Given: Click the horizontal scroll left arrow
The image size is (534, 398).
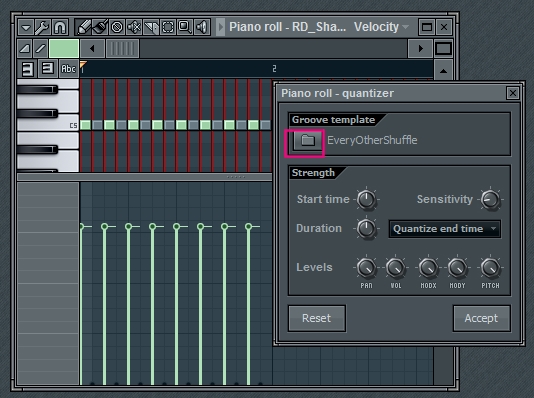Looking at the screenshot, I should pos(92,48).
